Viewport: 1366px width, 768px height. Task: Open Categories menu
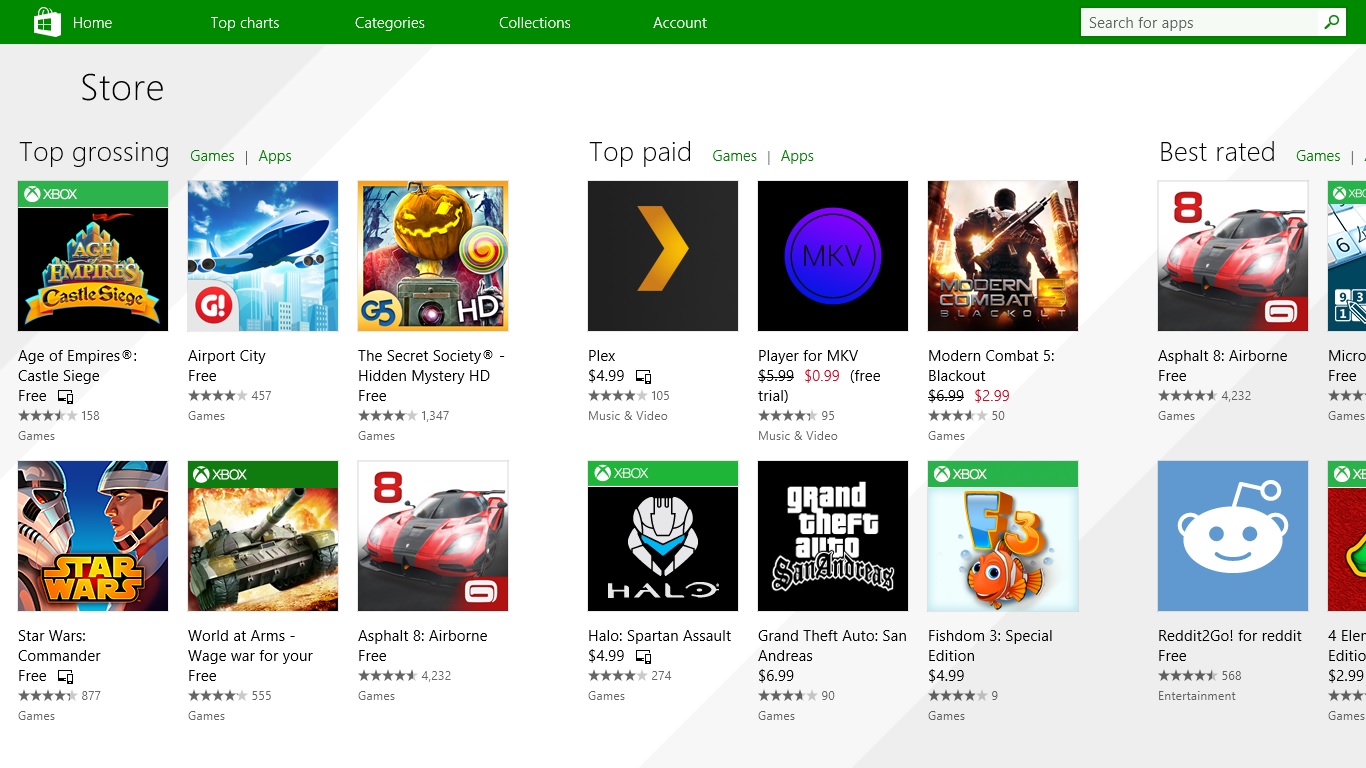(390, 22)
